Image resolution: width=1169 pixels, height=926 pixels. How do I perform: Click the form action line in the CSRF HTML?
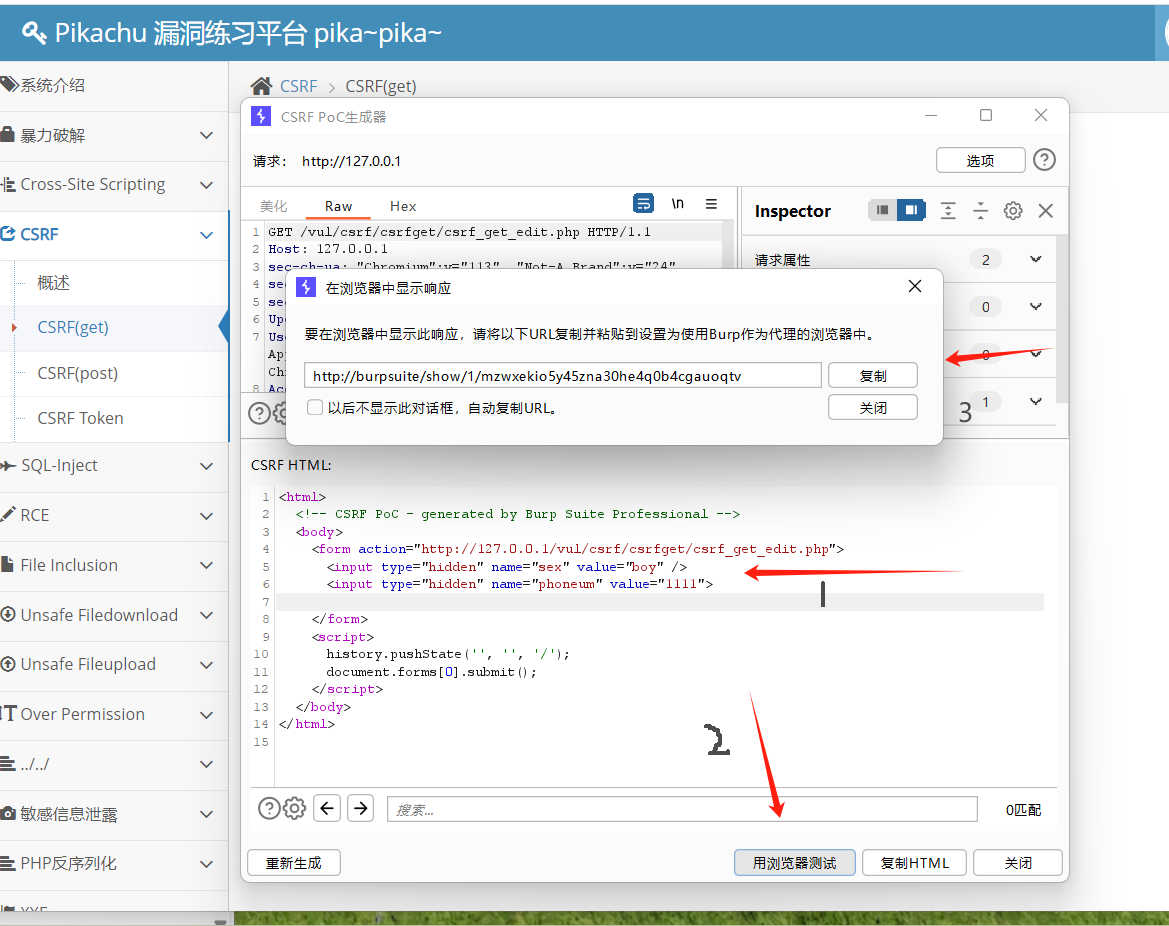pyautogui.click(x=578, y=549)
